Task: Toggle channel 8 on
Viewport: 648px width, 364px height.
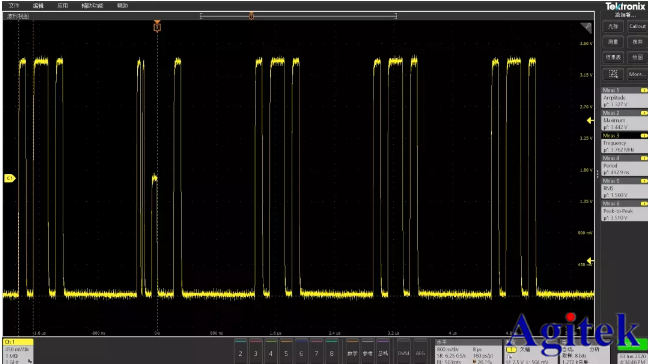Action: pos(331,352)
